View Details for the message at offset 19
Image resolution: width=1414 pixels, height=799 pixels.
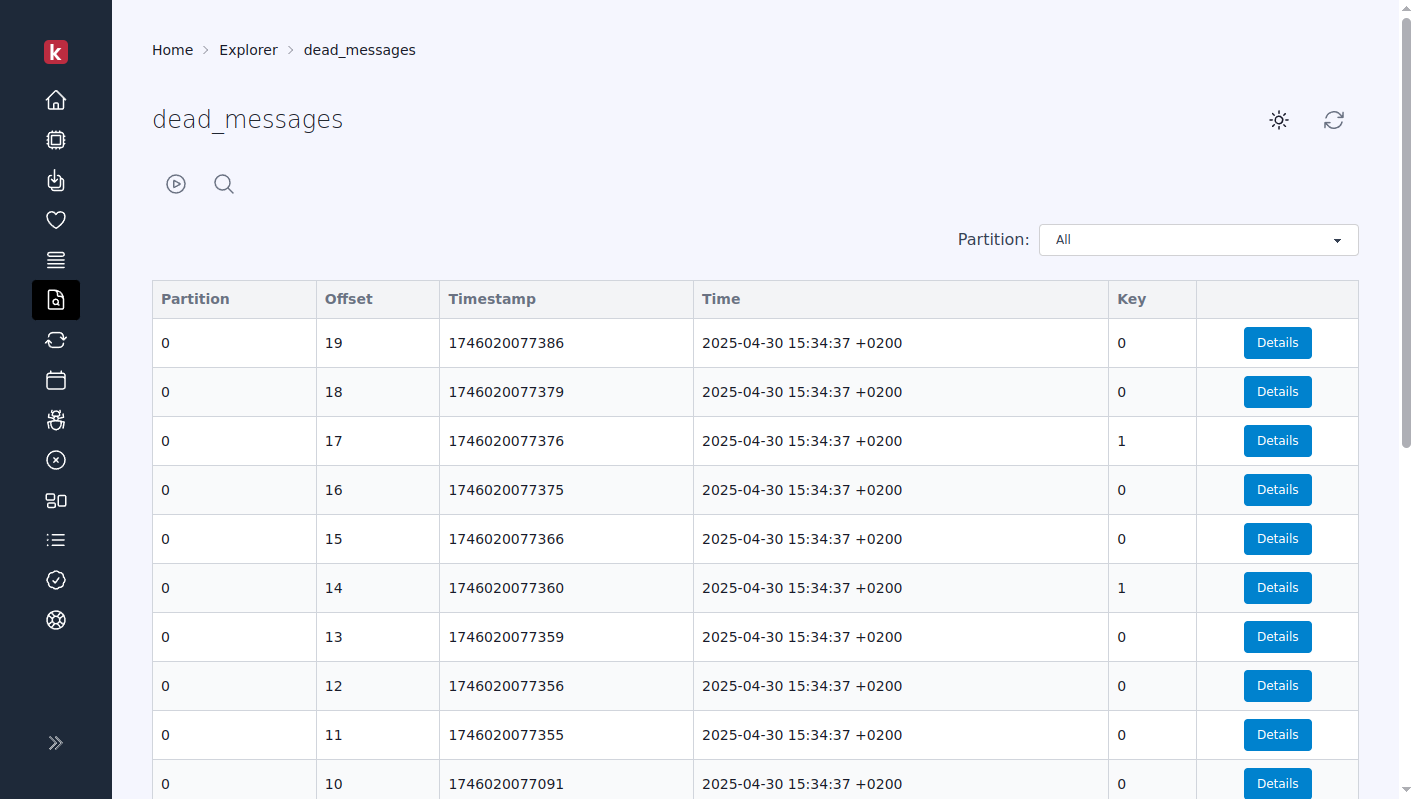pos(1277,342)
